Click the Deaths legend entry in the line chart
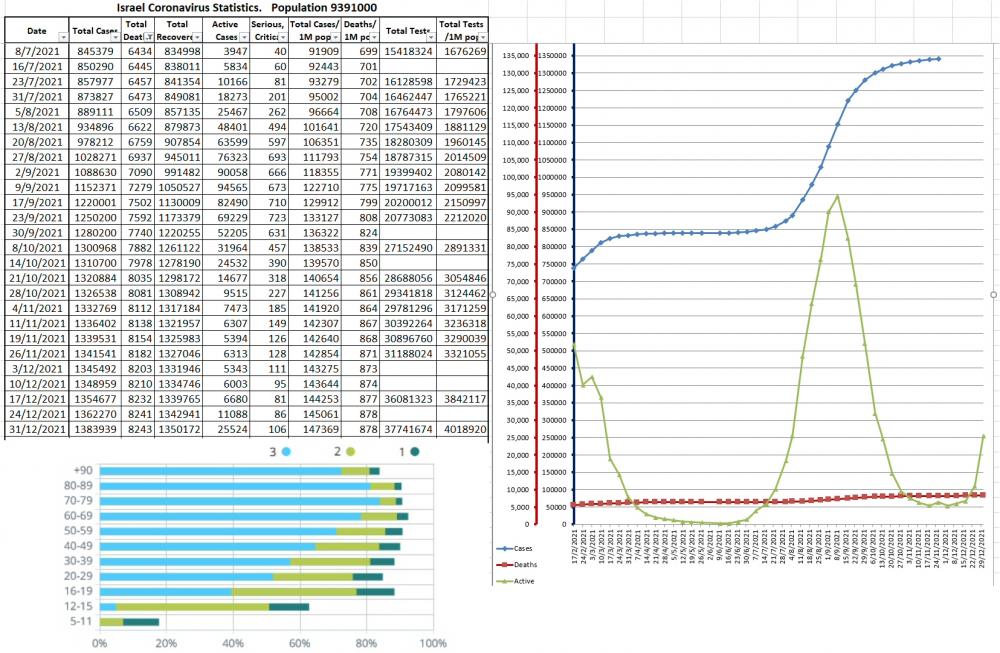This screenshot has width=1000, height=653. pos(517,565)
